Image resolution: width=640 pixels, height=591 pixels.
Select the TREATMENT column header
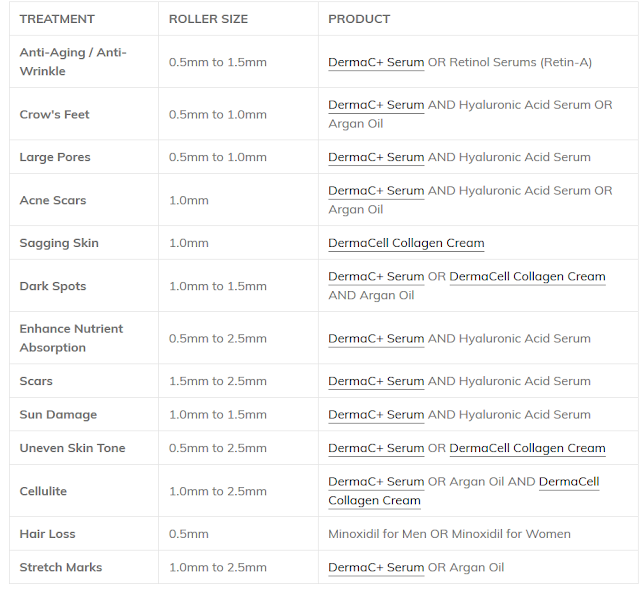click(57, 19)
